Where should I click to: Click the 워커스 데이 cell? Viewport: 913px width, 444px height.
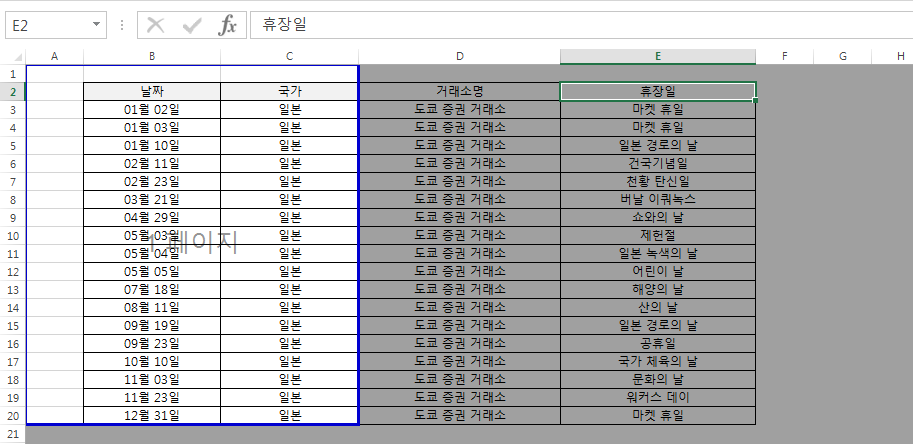click(x=658, y=397)
